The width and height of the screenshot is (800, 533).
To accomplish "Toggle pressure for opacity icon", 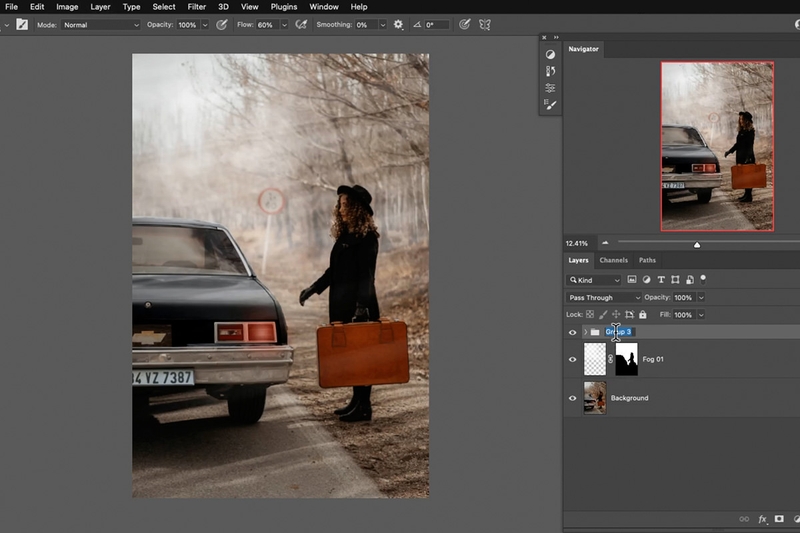I will [221, 24].
